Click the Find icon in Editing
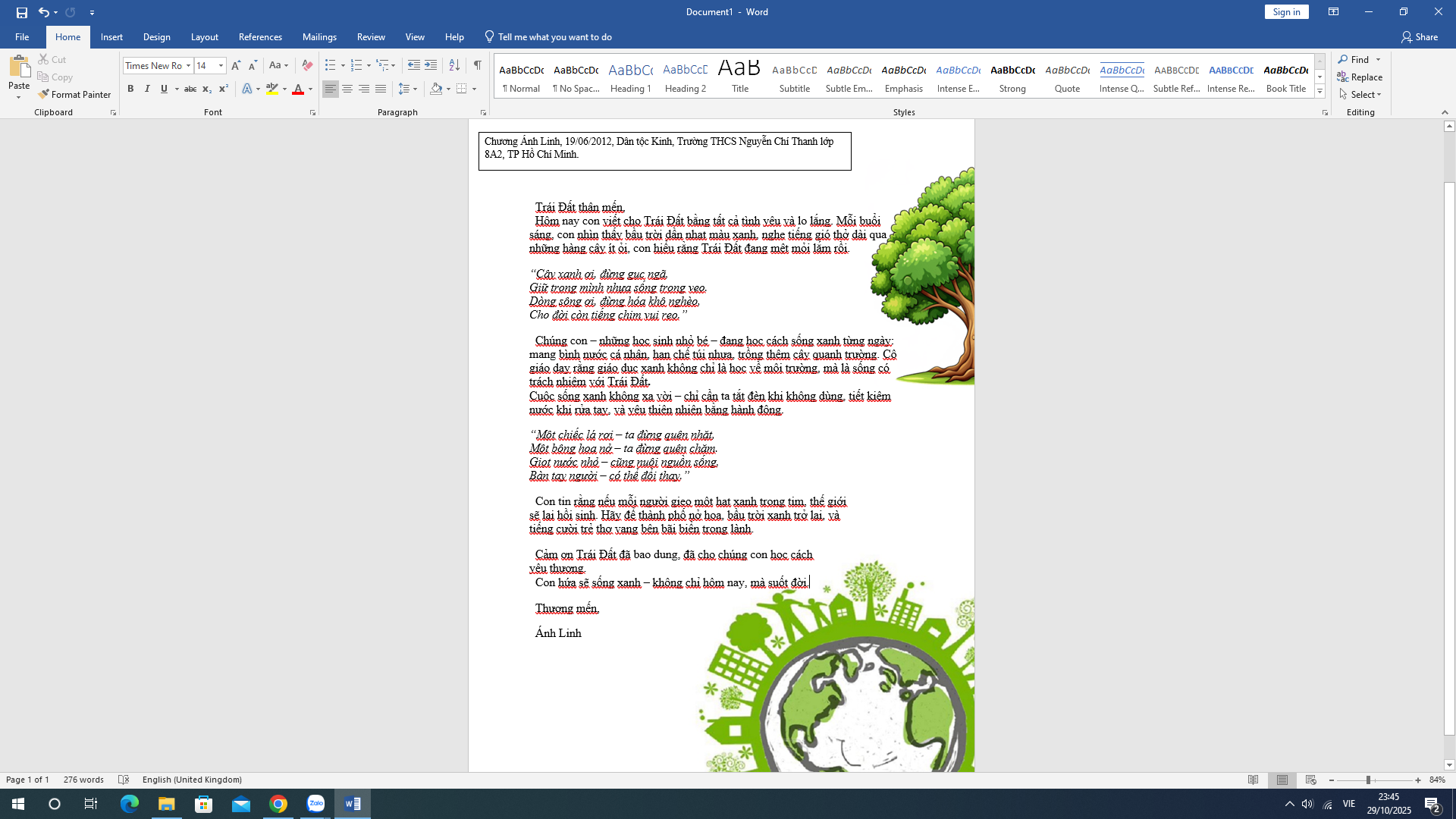The height and width of the screenshot is (819, 1456). 1354,59
